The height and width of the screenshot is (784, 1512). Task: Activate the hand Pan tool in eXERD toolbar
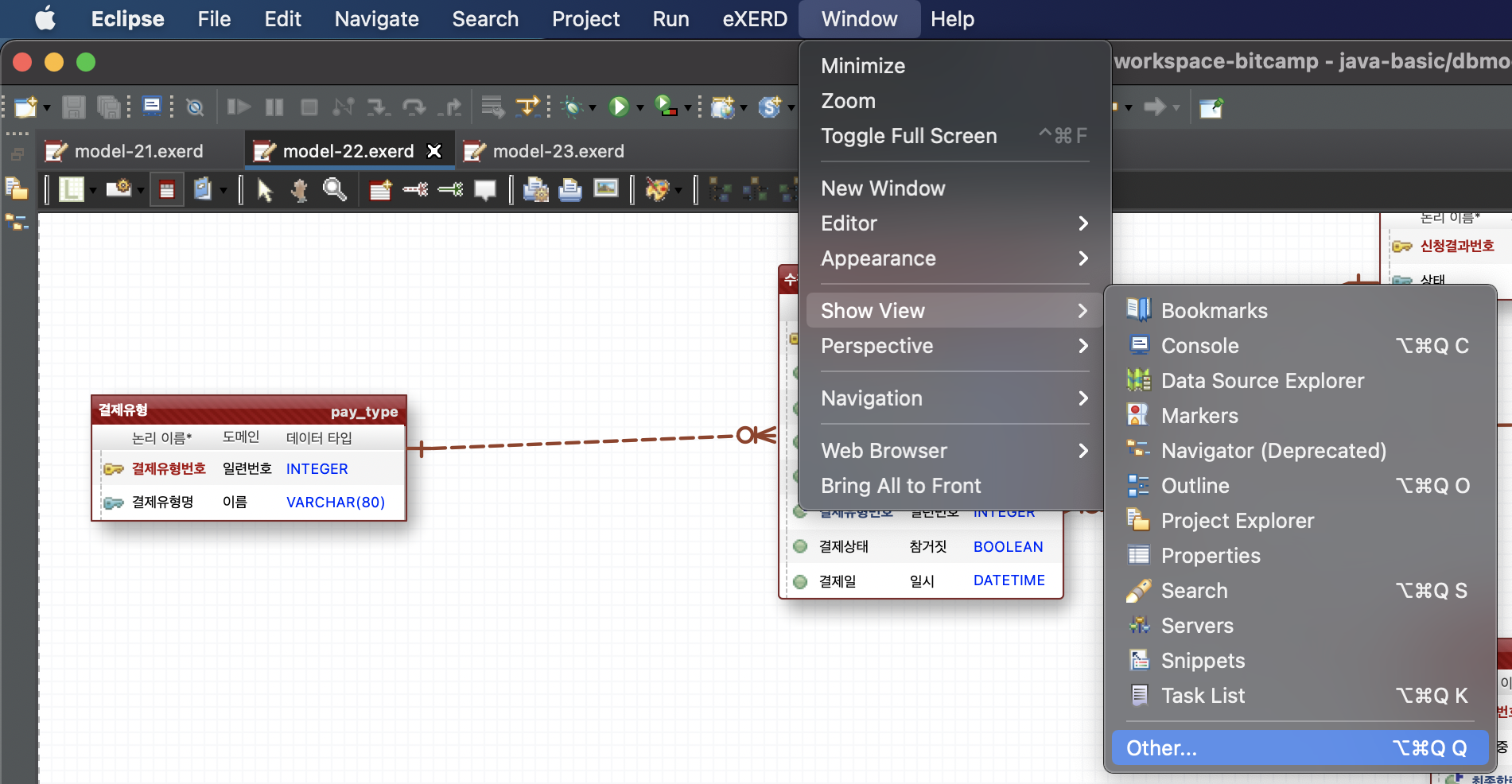(300, 189)
